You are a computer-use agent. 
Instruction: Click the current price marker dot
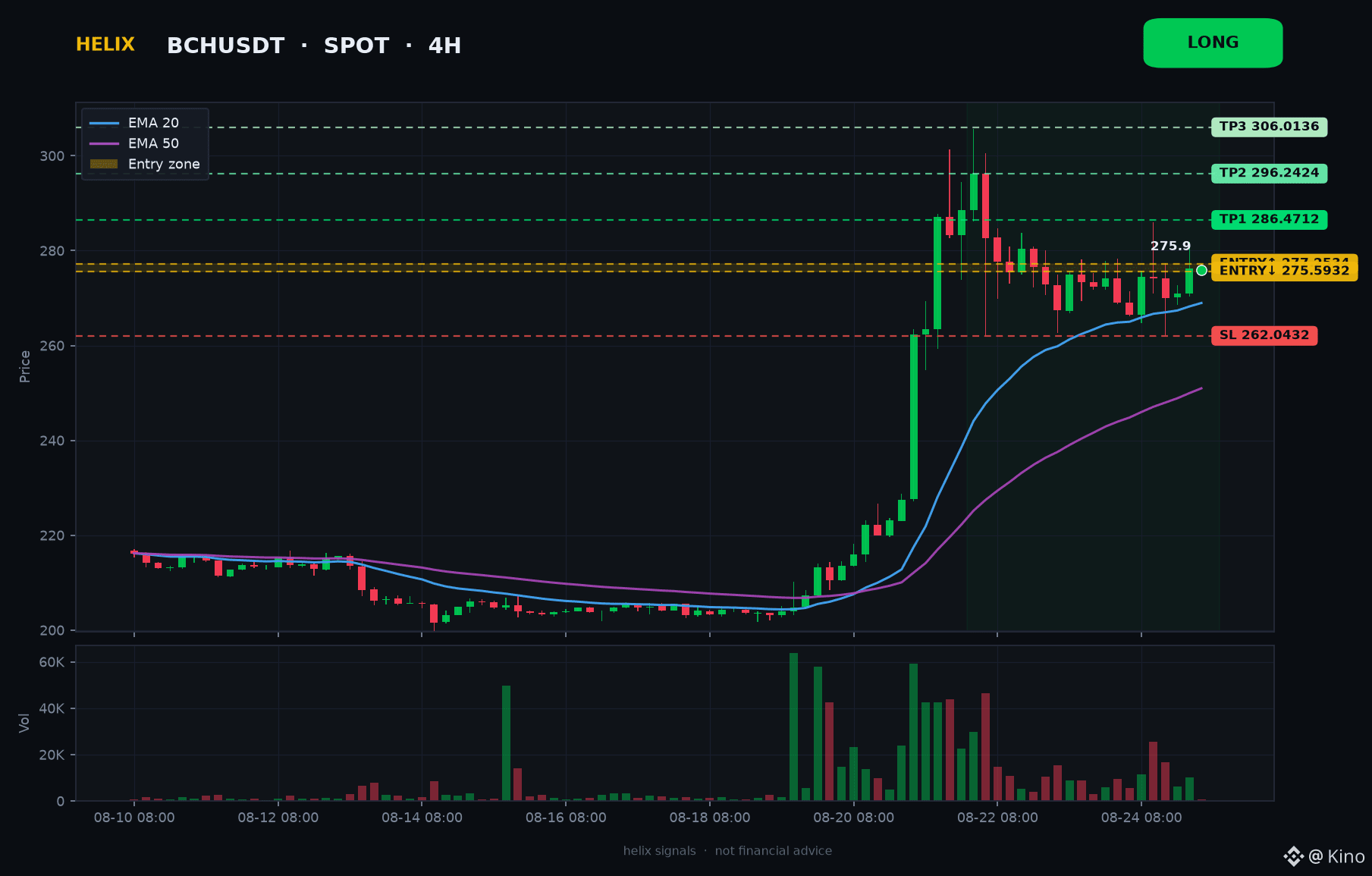pos(1201,271)
